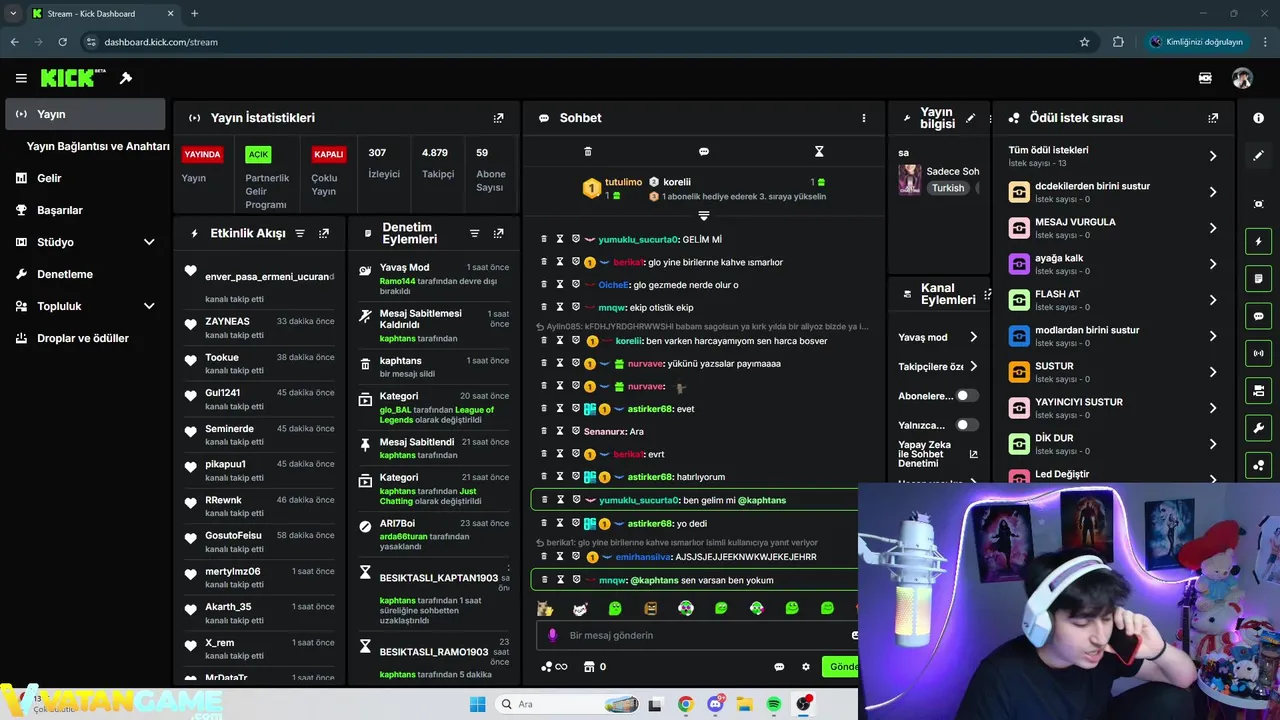This screenshot has height=720, width=1280.
Task: Pop out the Etkinlik Akışı panel
Action: pos(324,233)
